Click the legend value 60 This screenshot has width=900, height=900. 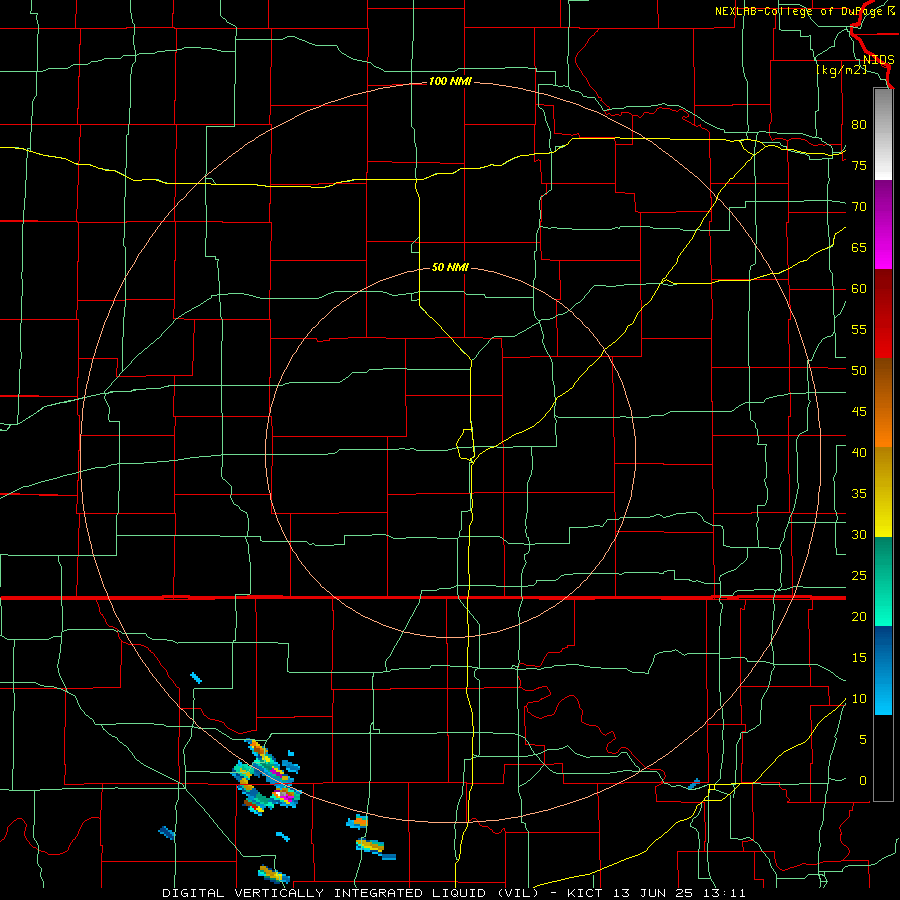pyautogui.click(x=859, y=289)
